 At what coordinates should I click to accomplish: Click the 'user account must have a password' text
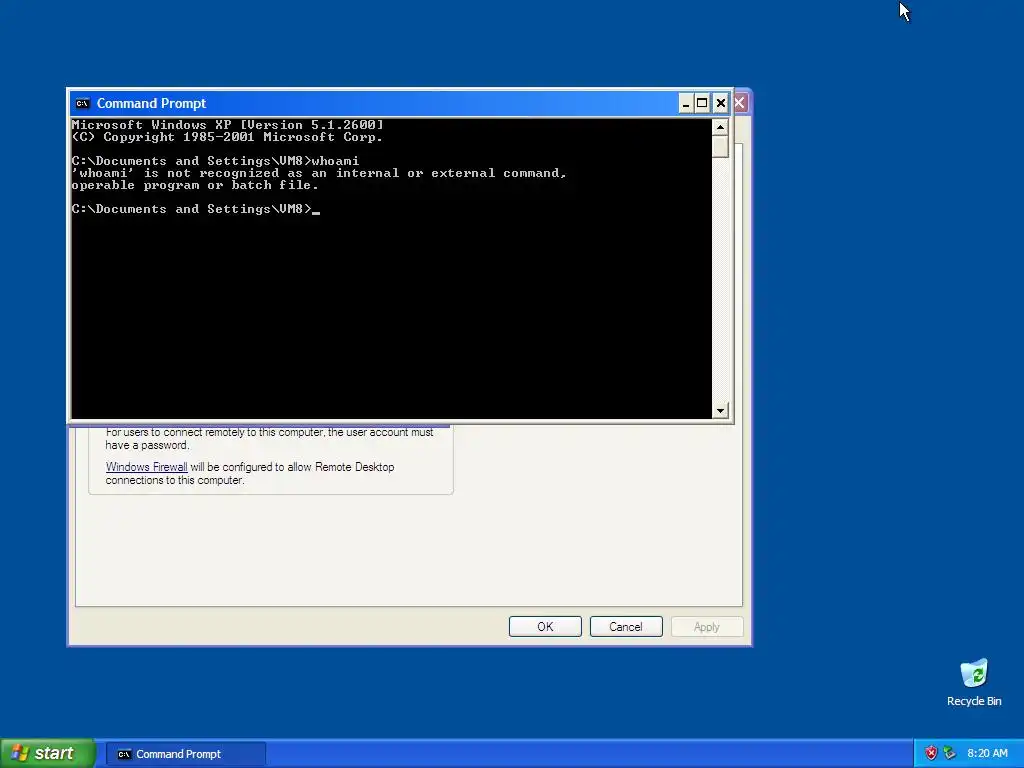[x=270, y=439]
